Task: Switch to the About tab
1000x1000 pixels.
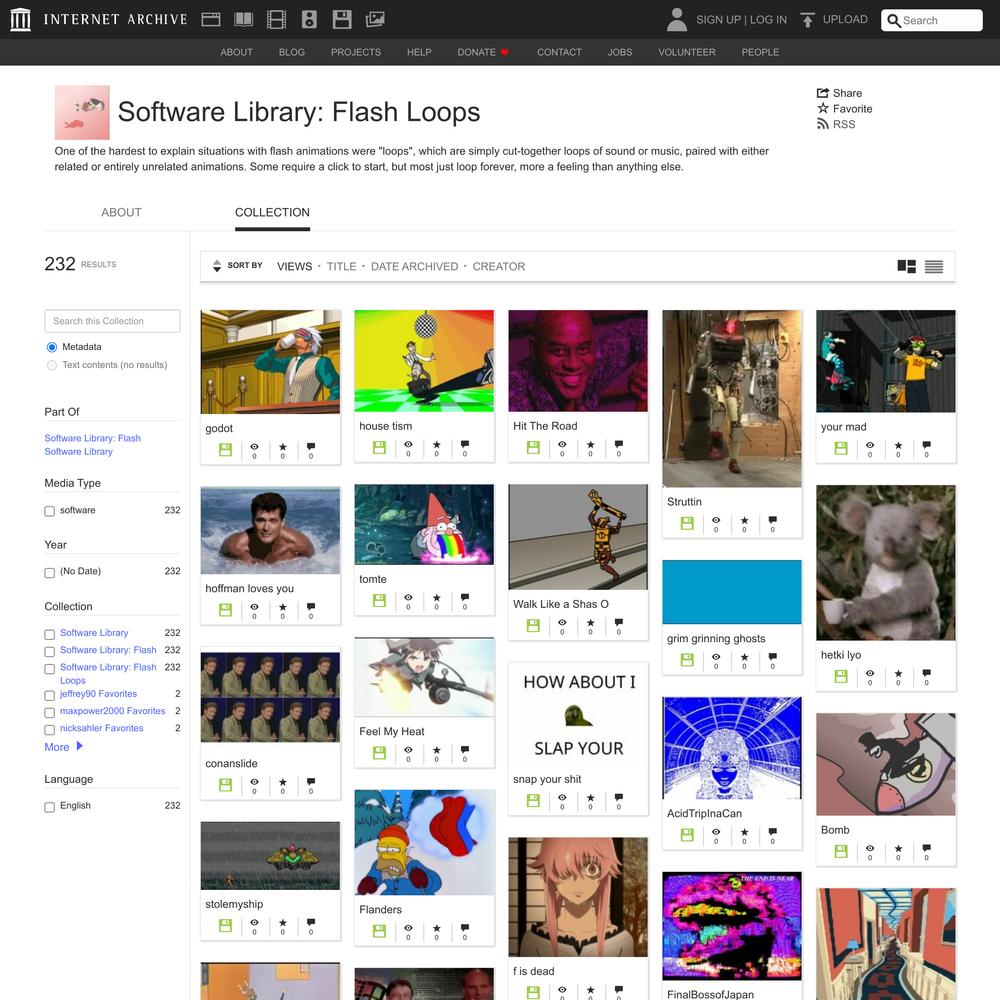Action: 121,212
